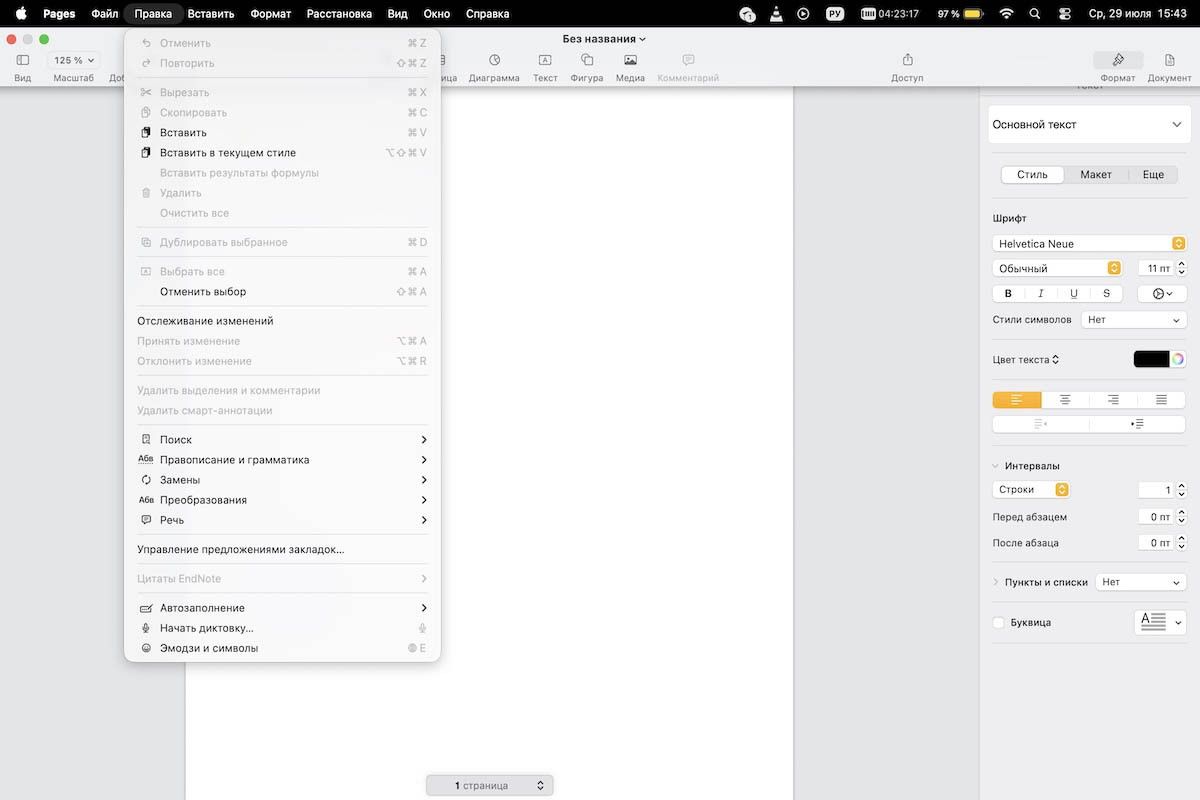This screenshot has height=800, width=1200.
Task: Align text center
Action: pyautogui.click(x=1065, y=400)
